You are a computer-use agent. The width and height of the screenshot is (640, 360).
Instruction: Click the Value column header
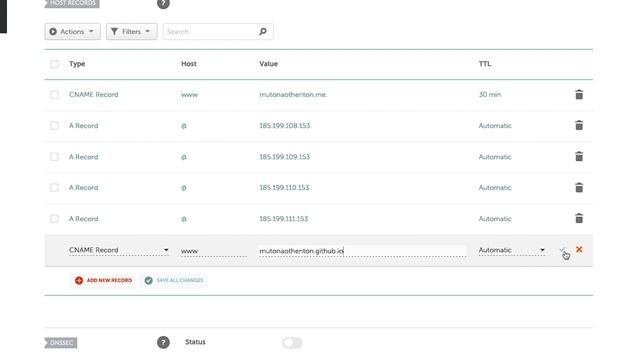point(269,64)
